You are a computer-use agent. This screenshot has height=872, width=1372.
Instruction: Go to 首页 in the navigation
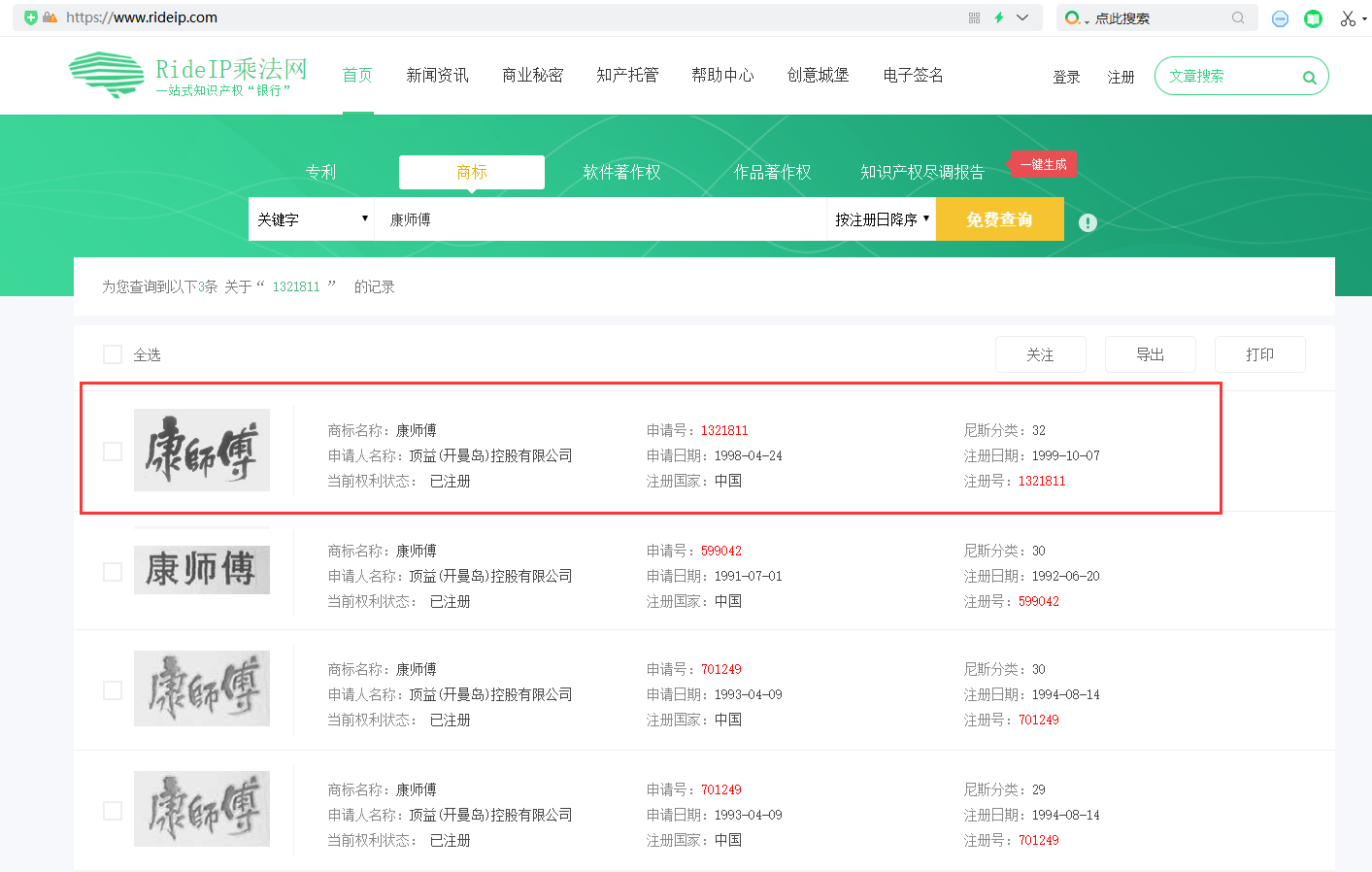[357, 75]
